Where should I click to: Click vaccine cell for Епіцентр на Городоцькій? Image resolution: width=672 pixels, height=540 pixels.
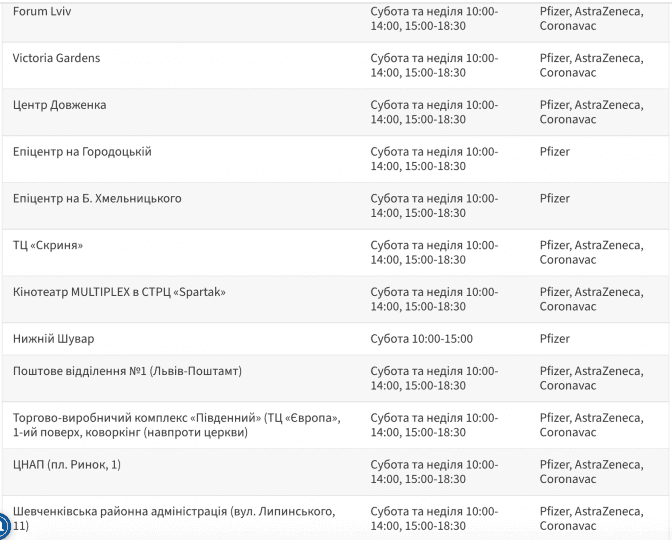pyautogui.click(x=554, y=152)
